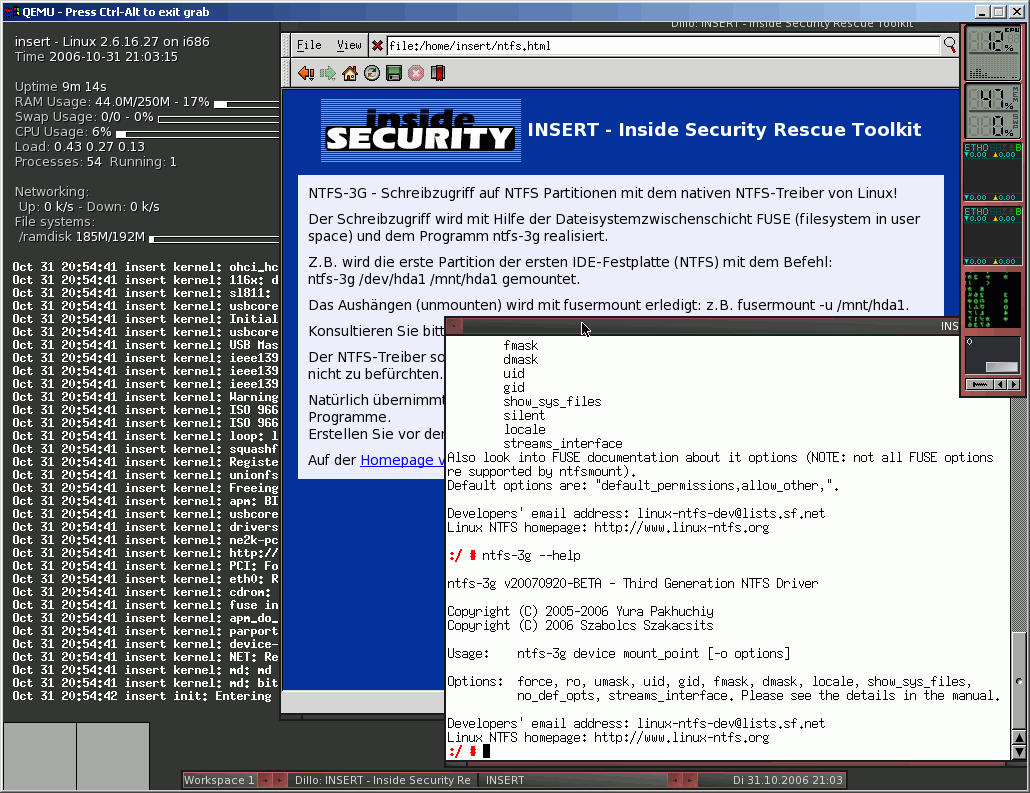
Task: Click the first ETH0 network monitor
Action: point(993,172)
